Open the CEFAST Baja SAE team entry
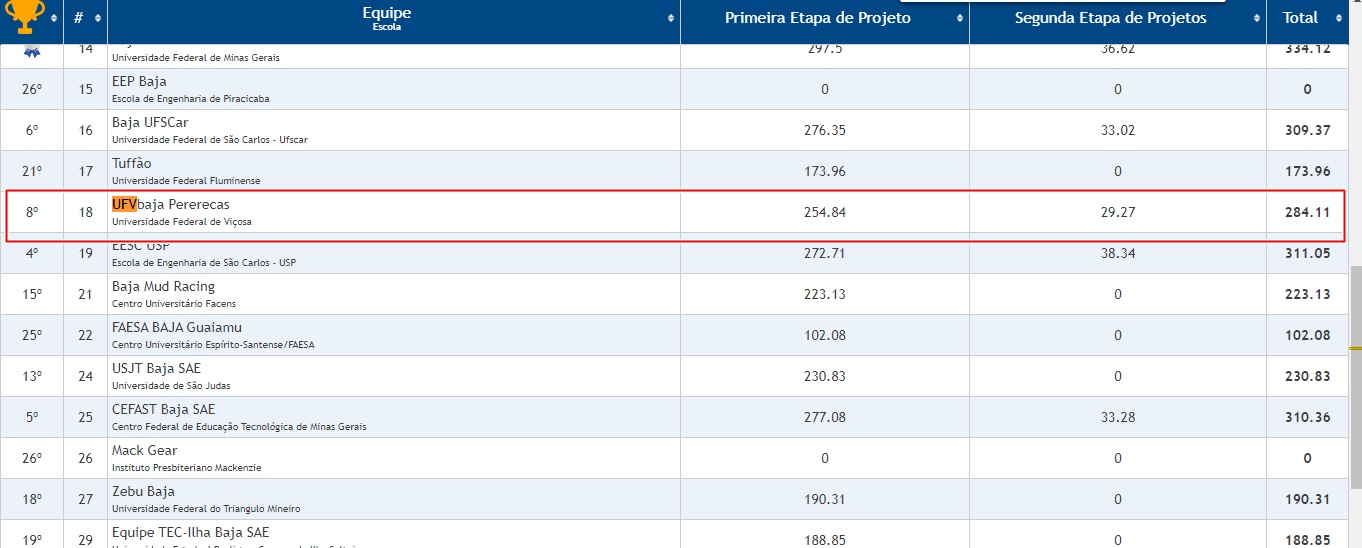Image resolution: width=1362 pixels, height=548 pixels. (x=163, y=409)
